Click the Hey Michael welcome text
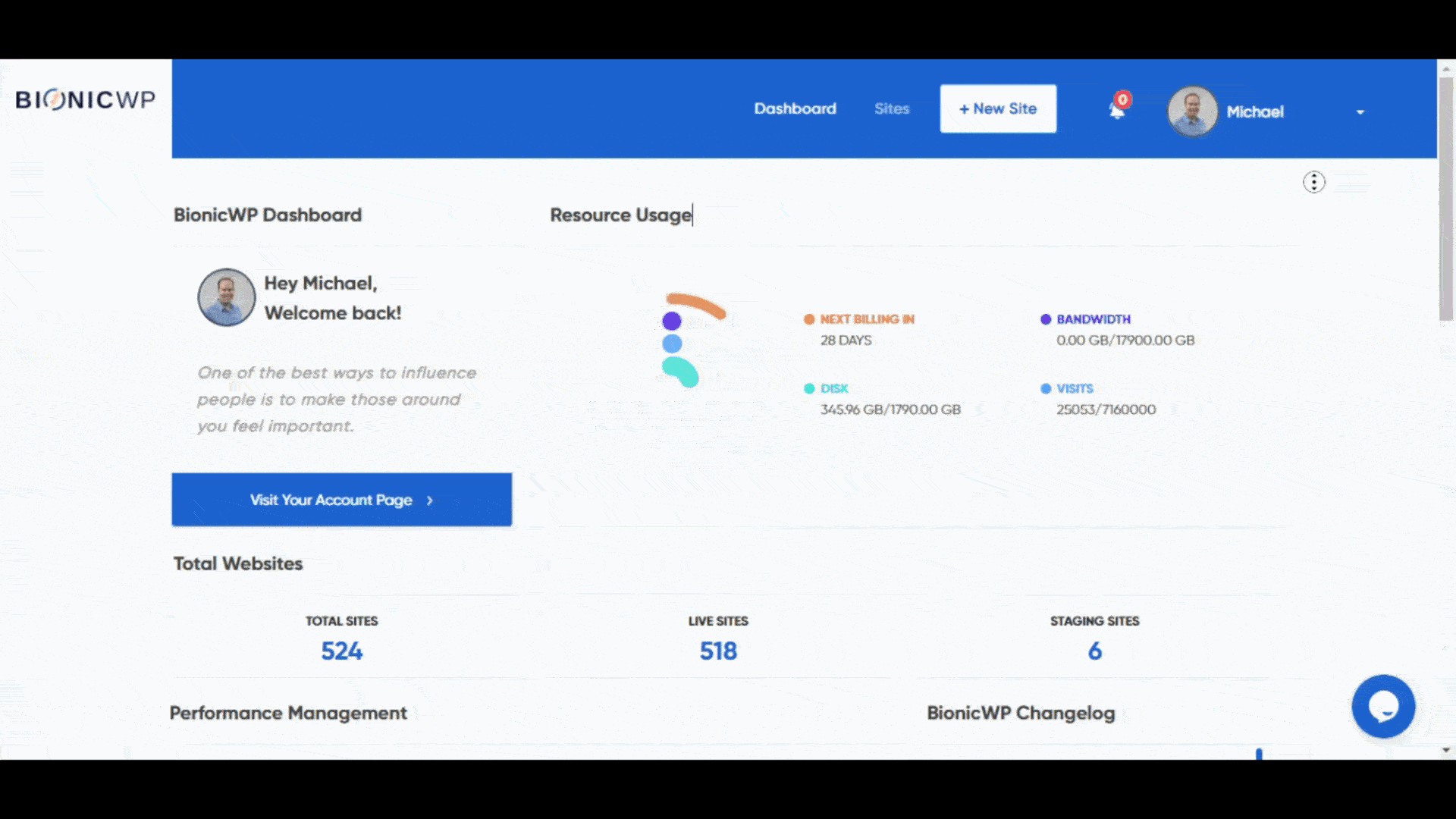The width and height of the screenshot is (1456, 819). [x=333, y=298]
